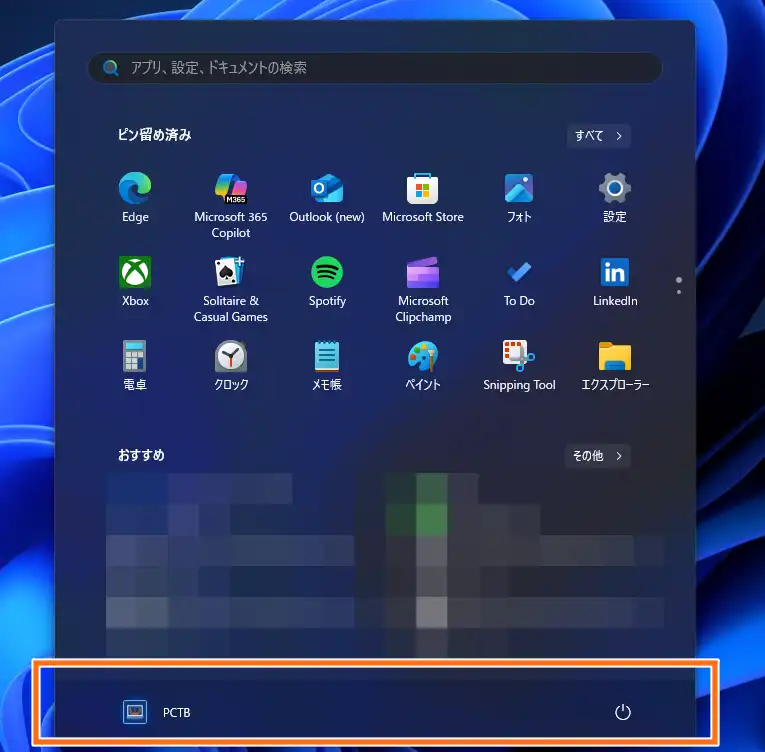Open the PCTB user account menu
This screenshot has height=752, width=765.
tap(157, 712)
